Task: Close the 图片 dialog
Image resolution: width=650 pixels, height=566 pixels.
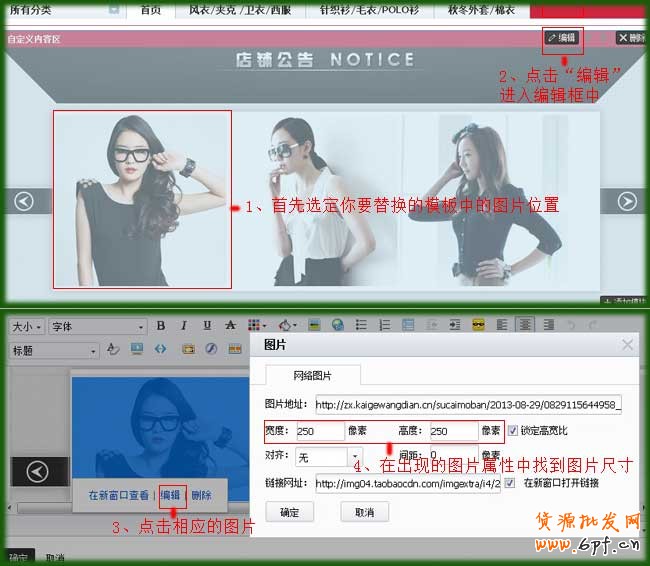Action: pyautogui.click(x=627, y=345)
